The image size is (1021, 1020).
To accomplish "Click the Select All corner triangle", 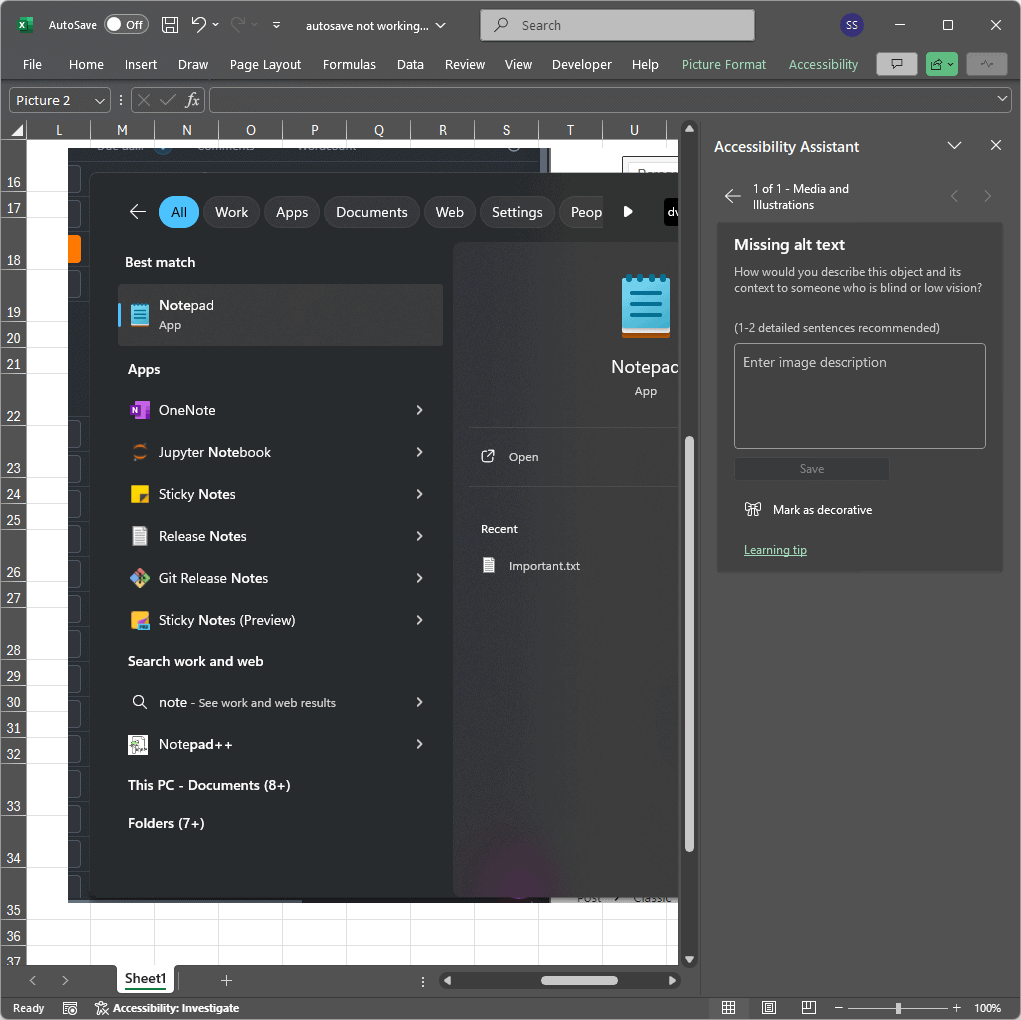I will [x=17, y=130].
